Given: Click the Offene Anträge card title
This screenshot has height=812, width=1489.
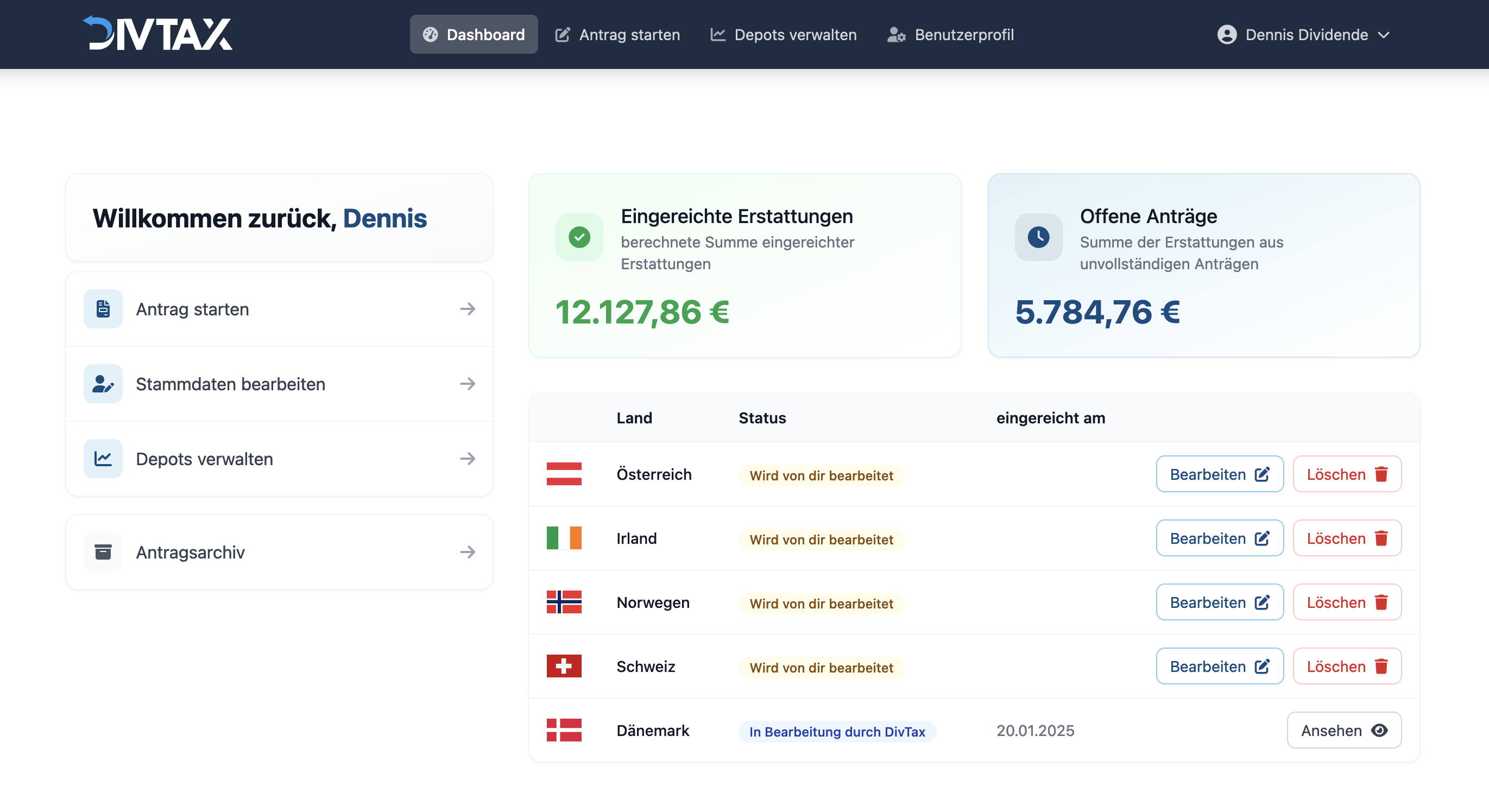Looking at the screenshot, I should tap(1148, 216).
